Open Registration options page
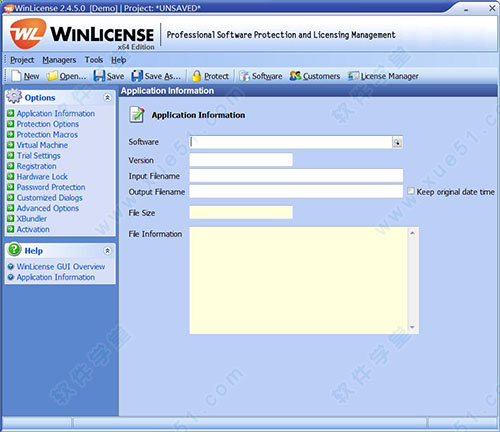The height and width of the screenshot is (432, 500). pos(36,166)
